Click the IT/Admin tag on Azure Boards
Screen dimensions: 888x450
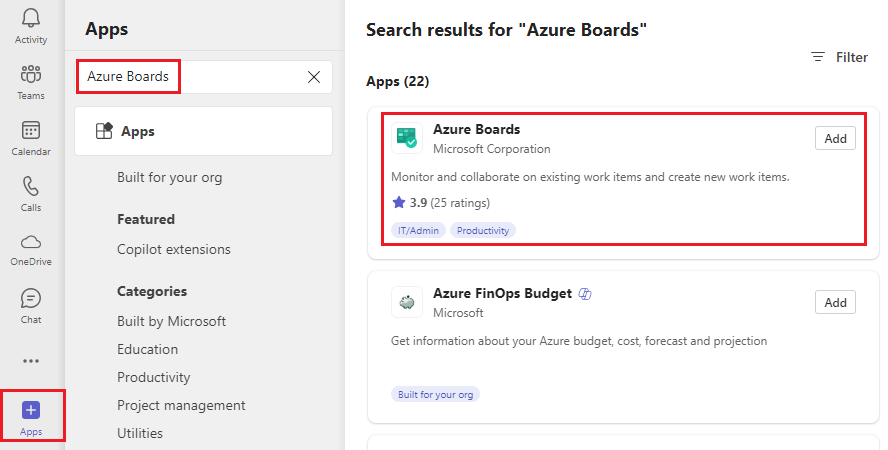coord(418,230)
